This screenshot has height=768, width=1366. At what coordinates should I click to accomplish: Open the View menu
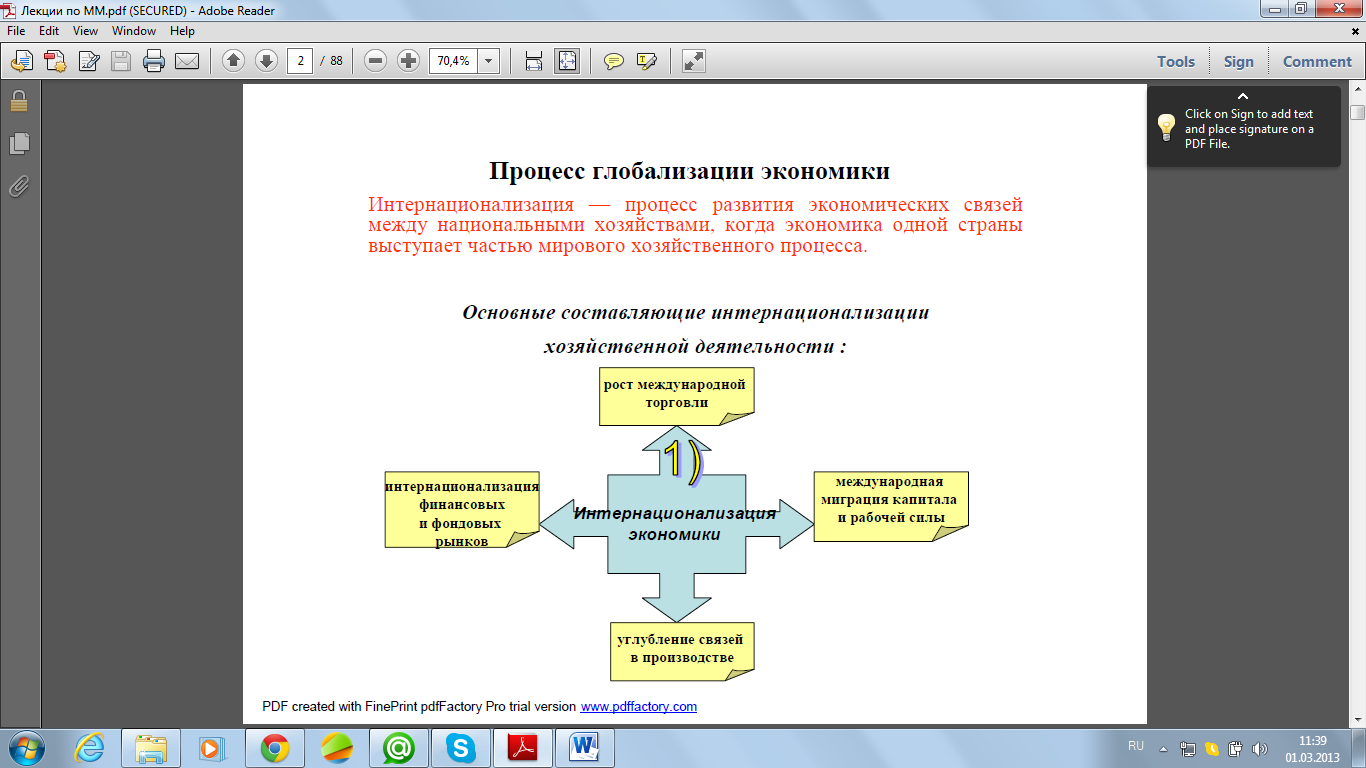(86, 31)
